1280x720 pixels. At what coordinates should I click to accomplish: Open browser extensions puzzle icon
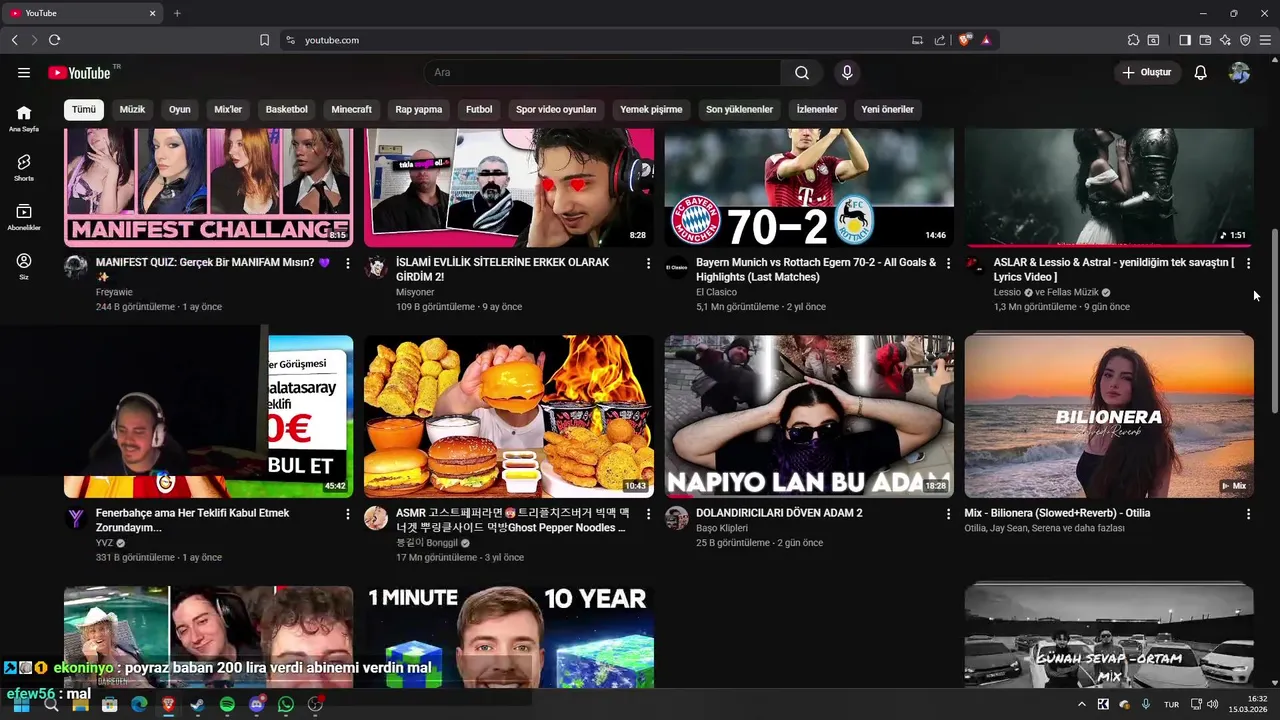pyautogui.click(x=1133, y=40)
